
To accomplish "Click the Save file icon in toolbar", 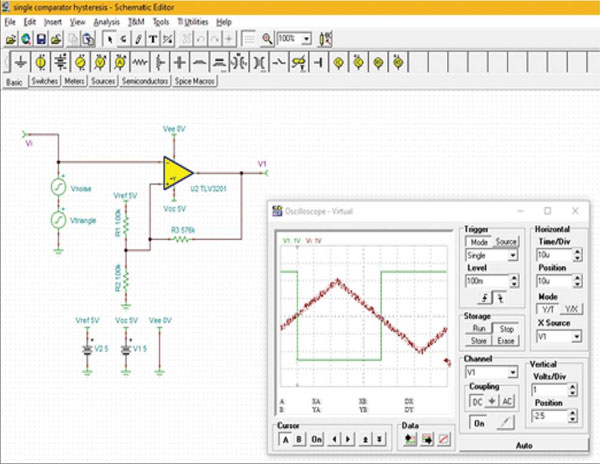I will point(38,39).
